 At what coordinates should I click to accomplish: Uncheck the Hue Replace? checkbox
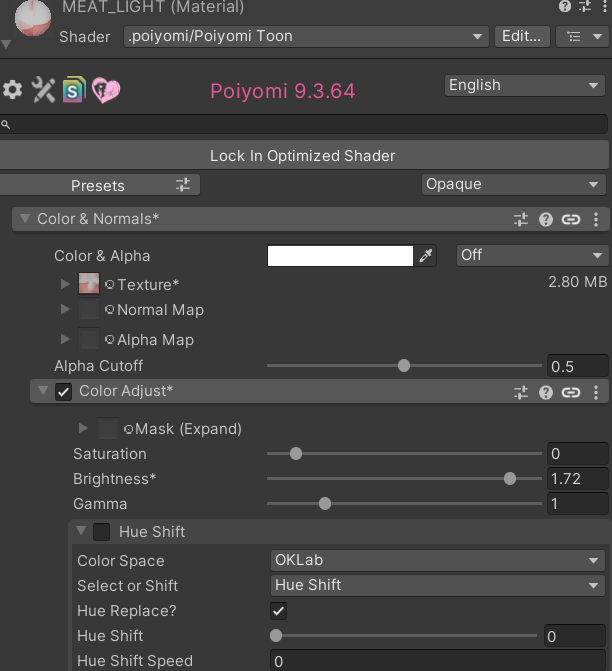[279, 611]
